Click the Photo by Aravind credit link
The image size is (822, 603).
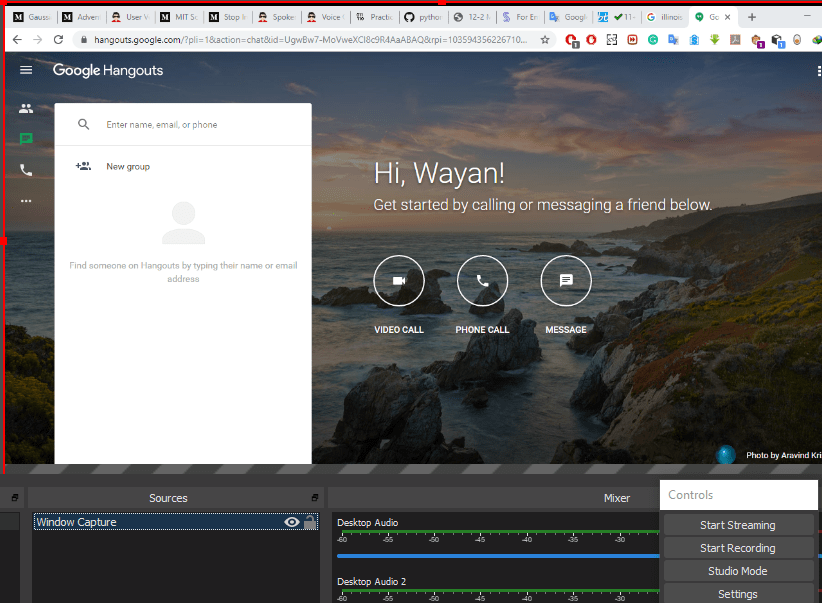pos(783,455)
